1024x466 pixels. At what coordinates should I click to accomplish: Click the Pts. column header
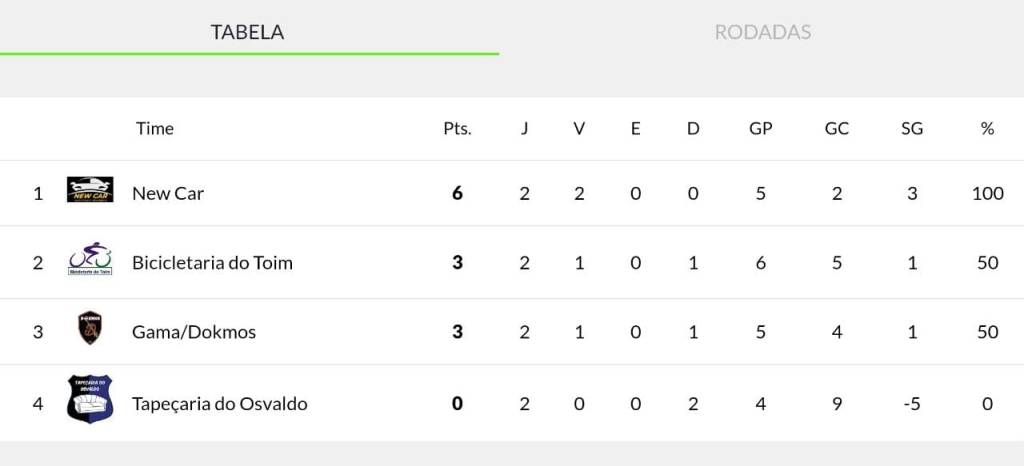[x=457, y=129]
